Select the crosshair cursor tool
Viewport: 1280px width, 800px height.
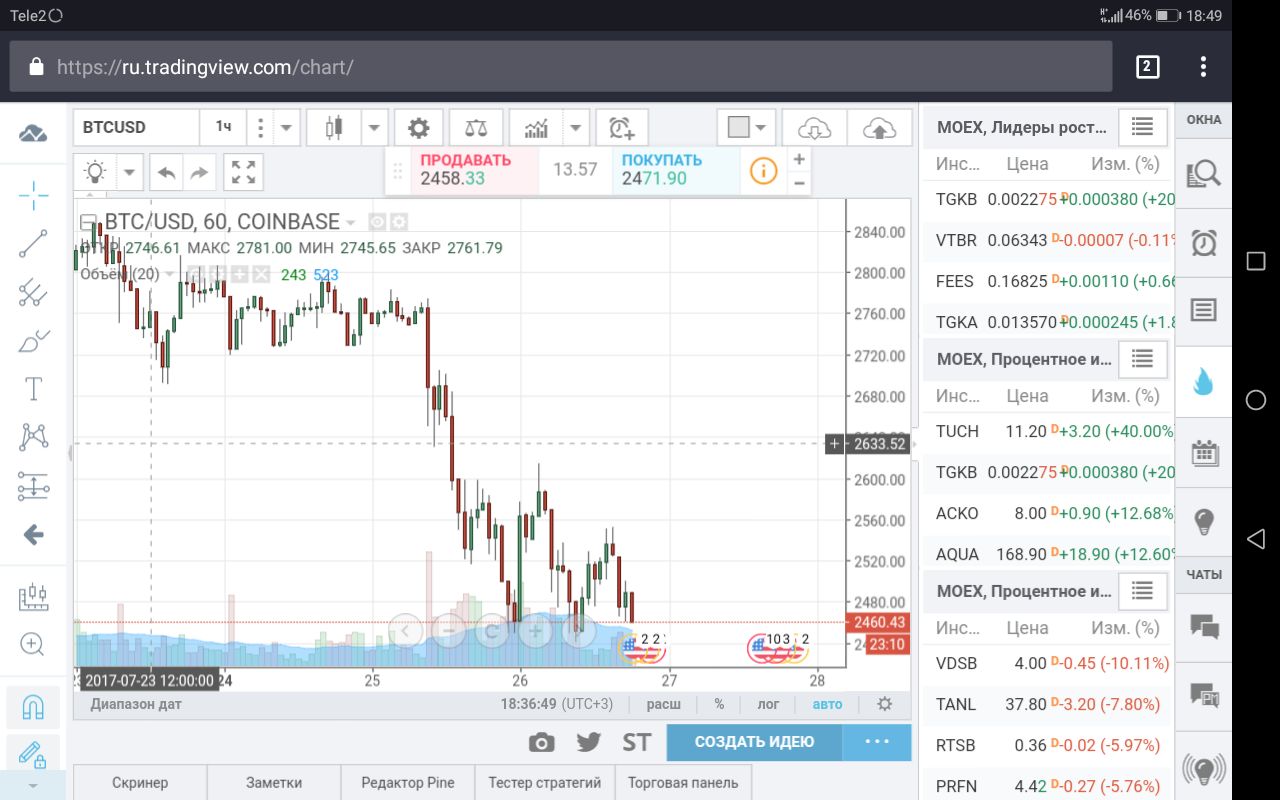[x=33, y=196]
